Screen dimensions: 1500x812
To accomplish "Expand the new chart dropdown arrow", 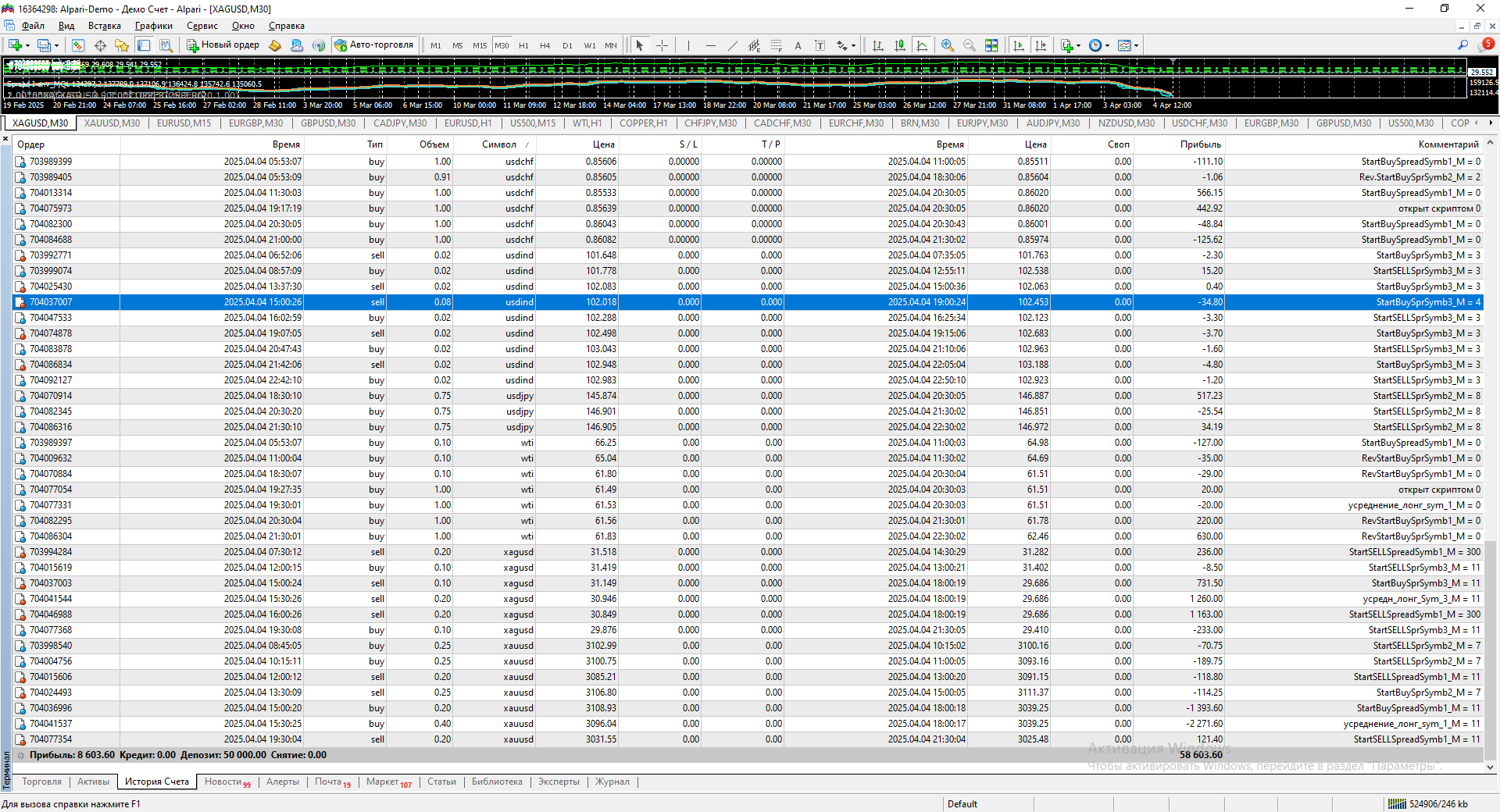I will [27, 45].
